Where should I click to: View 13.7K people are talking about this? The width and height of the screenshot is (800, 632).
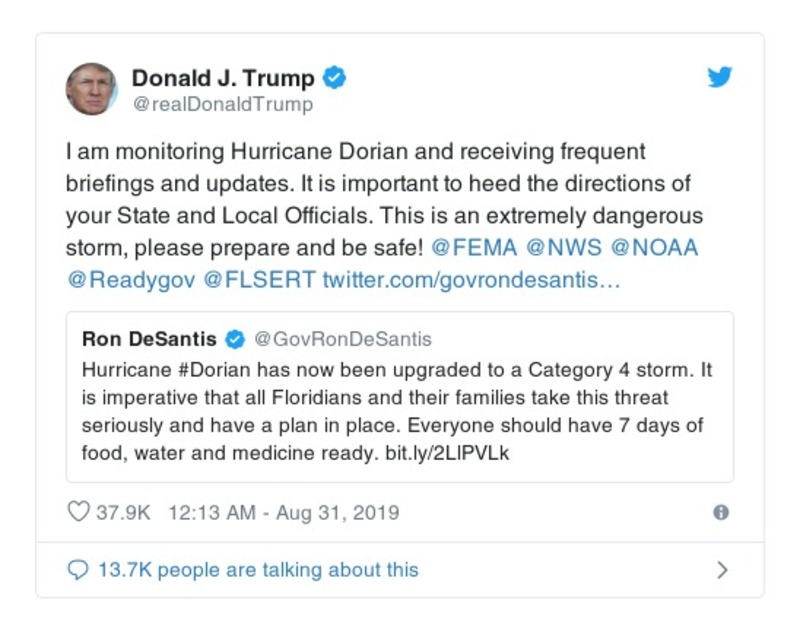point(258,570)
